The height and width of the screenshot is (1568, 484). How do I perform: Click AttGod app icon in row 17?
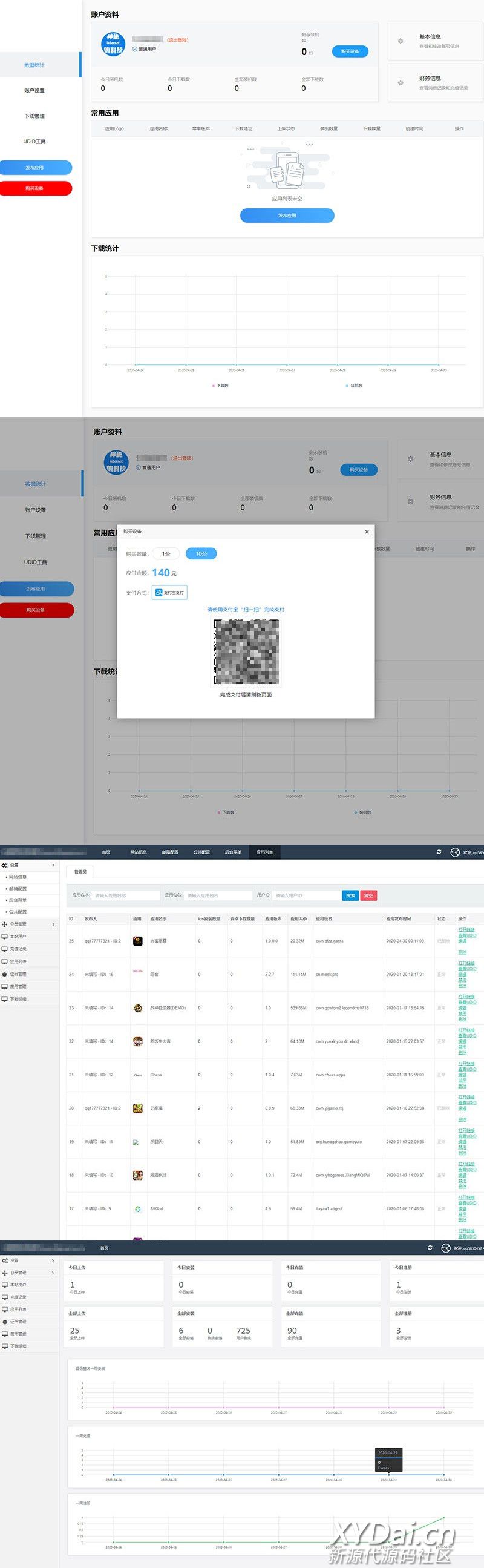point(138,1209)
